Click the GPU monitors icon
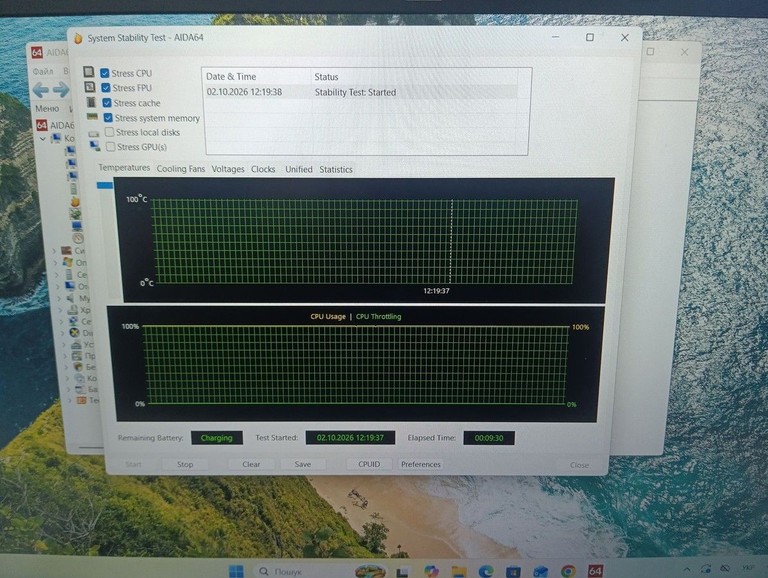768x578 pixels. [x=95, y=146]
